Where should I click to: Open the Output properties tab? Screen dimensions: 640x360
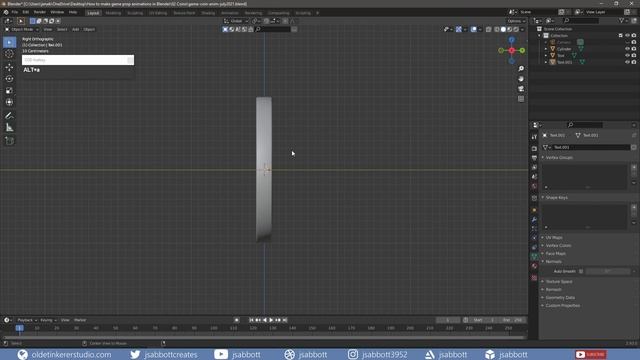tap(534, 158)
